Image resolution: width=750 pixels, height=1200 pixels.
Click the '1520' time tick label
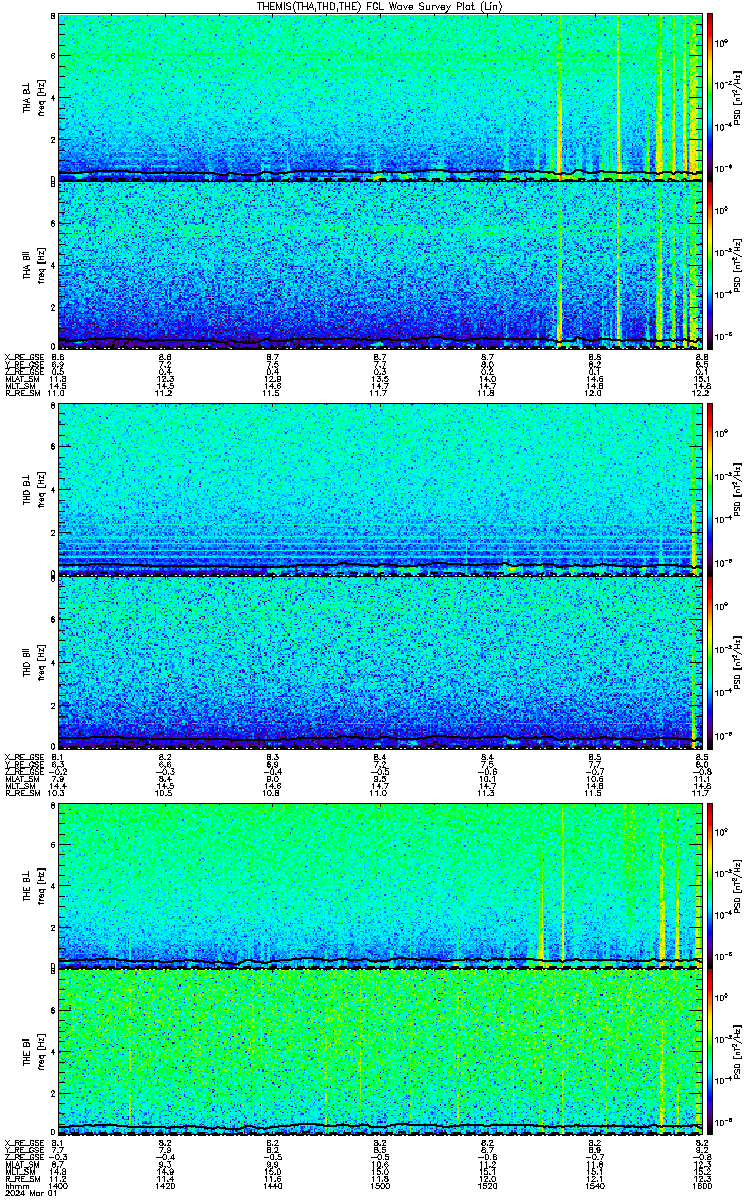click(x=487, y=1187)
